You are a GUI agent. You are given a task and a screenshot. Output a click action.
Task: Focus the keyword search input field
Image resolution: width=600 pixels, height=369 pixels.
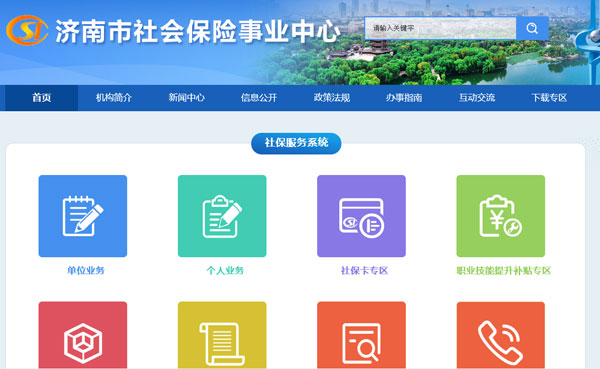pos(440,28)
